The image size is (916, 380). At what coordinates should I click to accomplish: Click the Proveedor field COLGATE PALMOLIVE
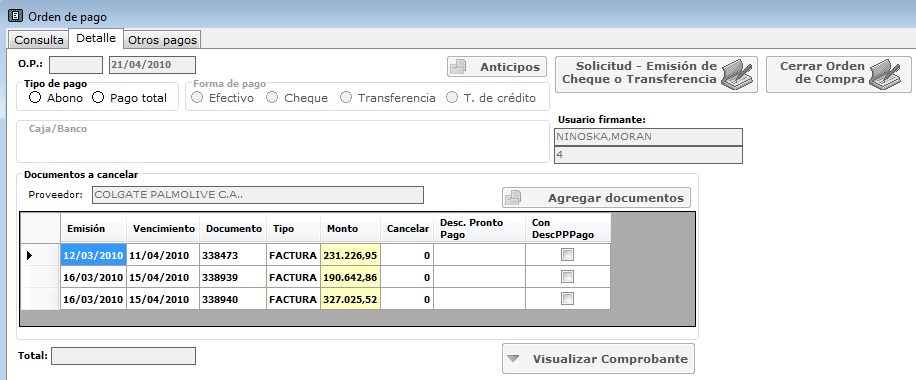[258, 195]
